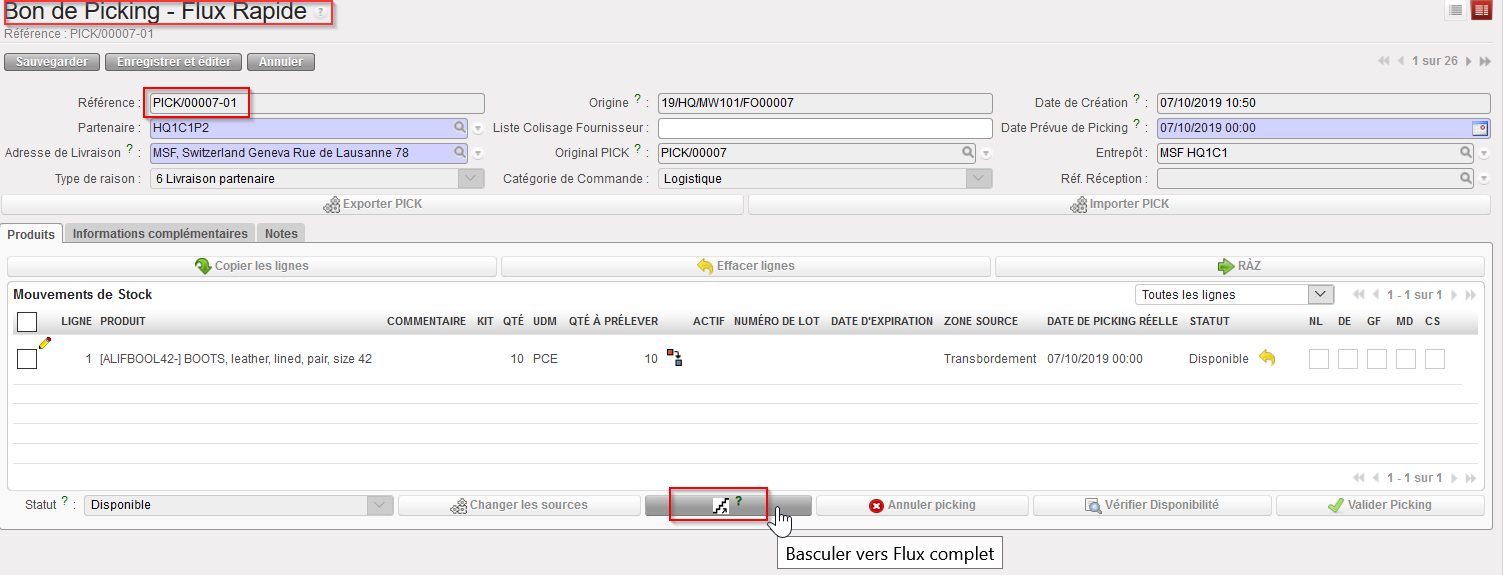Click Basculer vers Flux complet button
Screen dimensions: 1503x575
(x=727, y=505)
